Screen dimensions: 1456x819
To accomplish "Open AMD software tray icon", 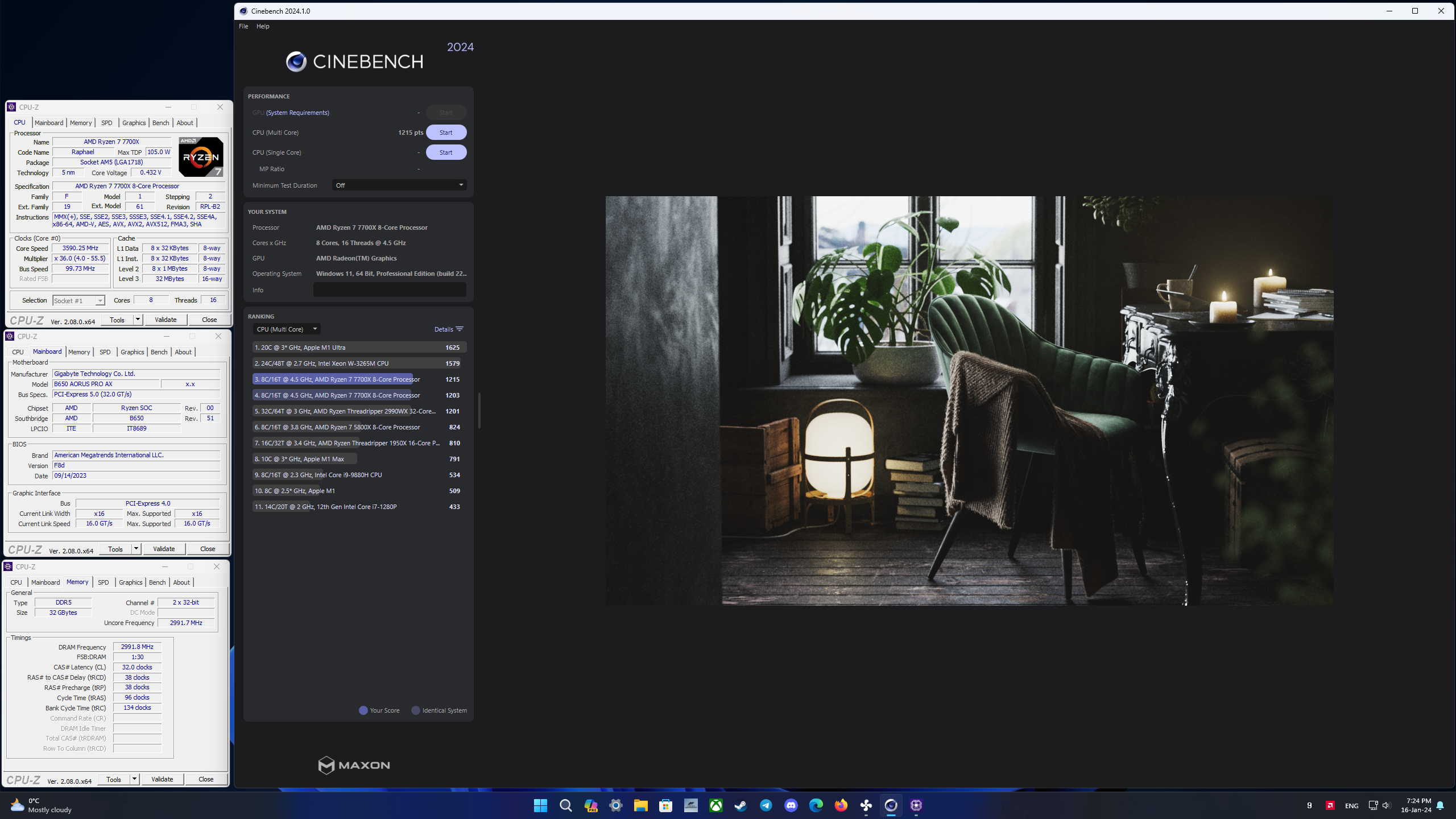I will 1330,805.
